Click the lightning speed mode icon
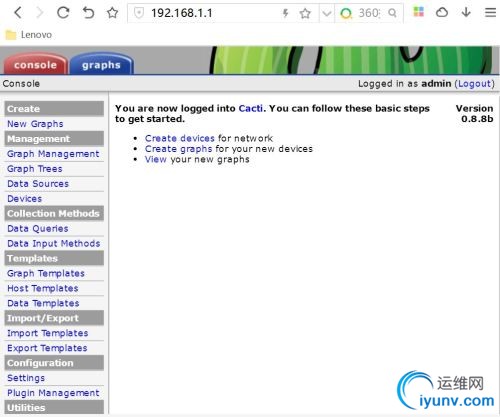Screen dimensions: 500x417 click(285, 13)
